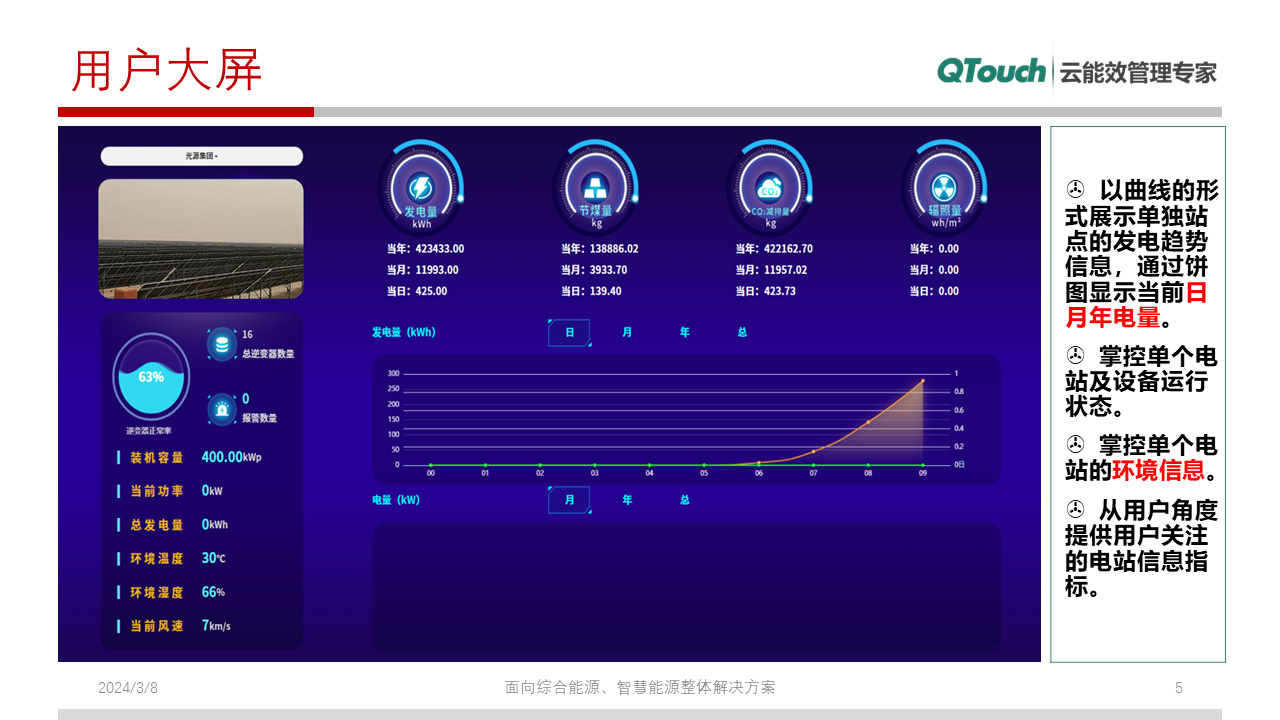
Task: Switch to the 年 tab under 发电量
Action: point(684,332)
